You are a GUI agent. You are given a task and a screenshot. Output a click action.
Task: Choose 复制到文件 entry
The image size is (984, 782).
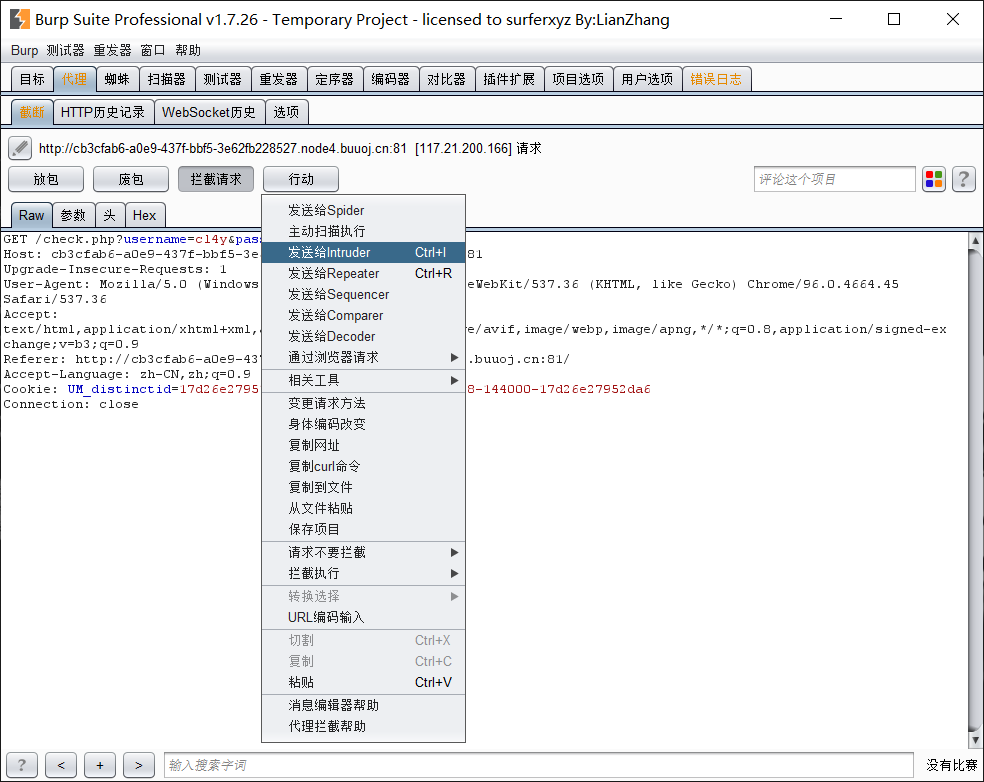[x=363, y=488]
